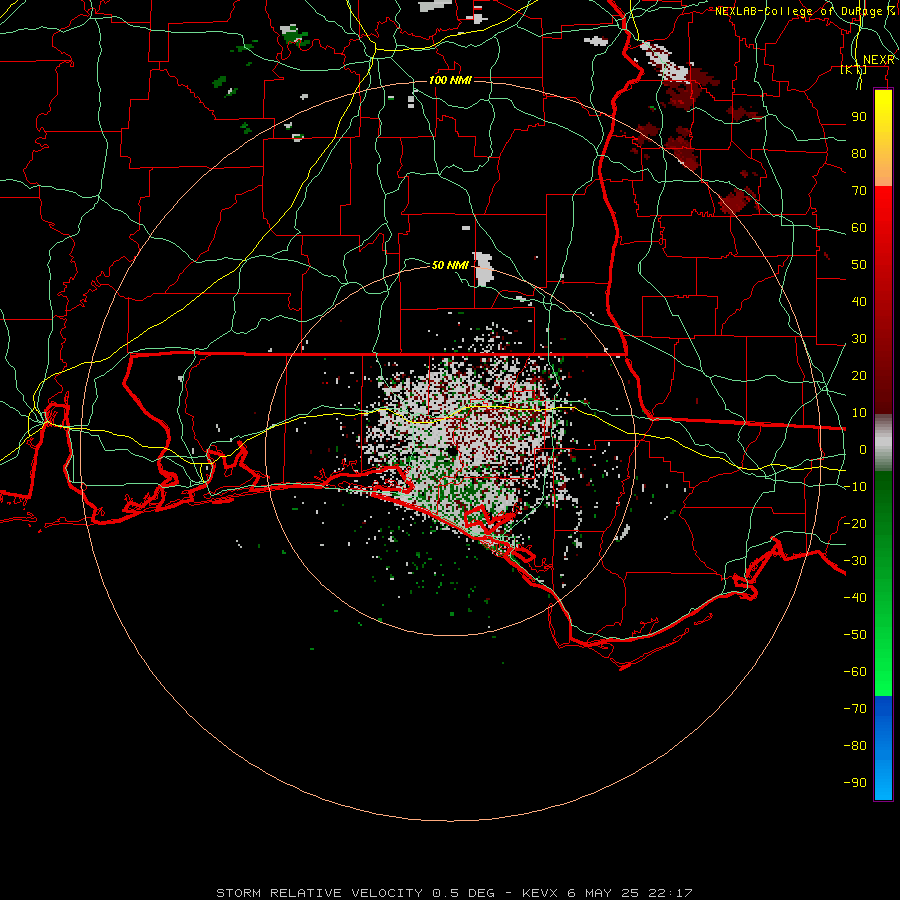
Task: Click the -30 value on velocity scale
Action: pyautogui.click(x=855, y=561)
